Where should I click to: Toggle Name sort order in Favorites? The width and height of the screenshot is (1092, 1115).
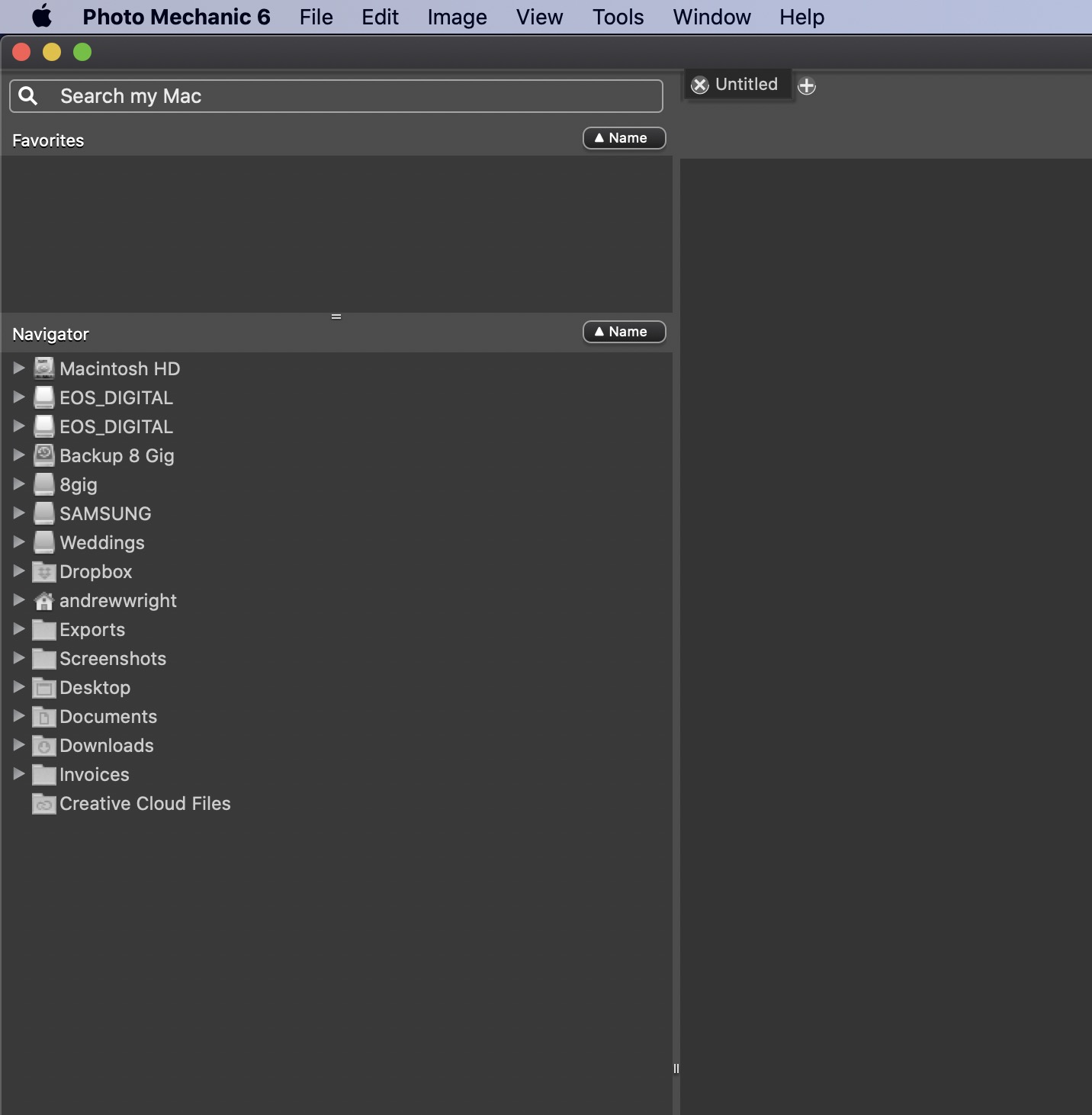click(623, 138)
